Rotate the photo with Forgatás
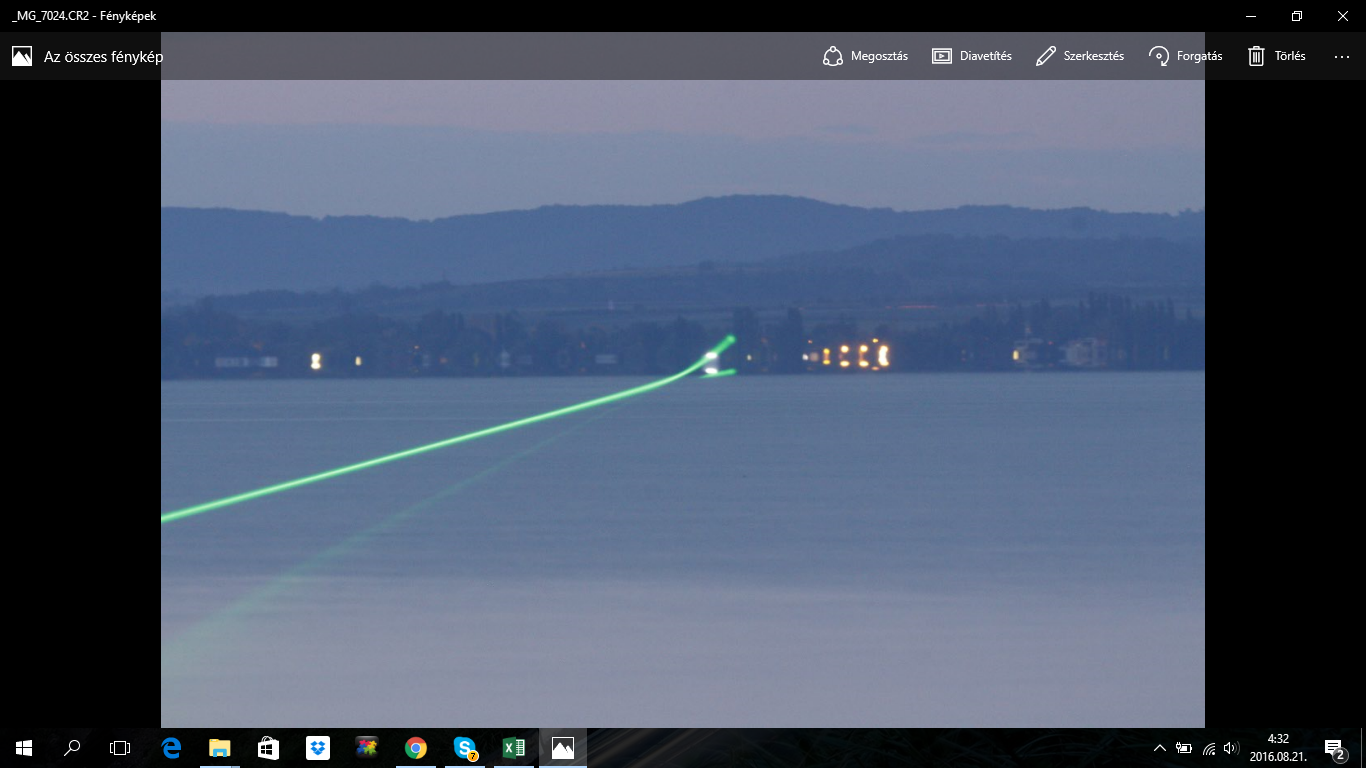Viewport: 1366px width, 768px height. [x=1185, y=56]
